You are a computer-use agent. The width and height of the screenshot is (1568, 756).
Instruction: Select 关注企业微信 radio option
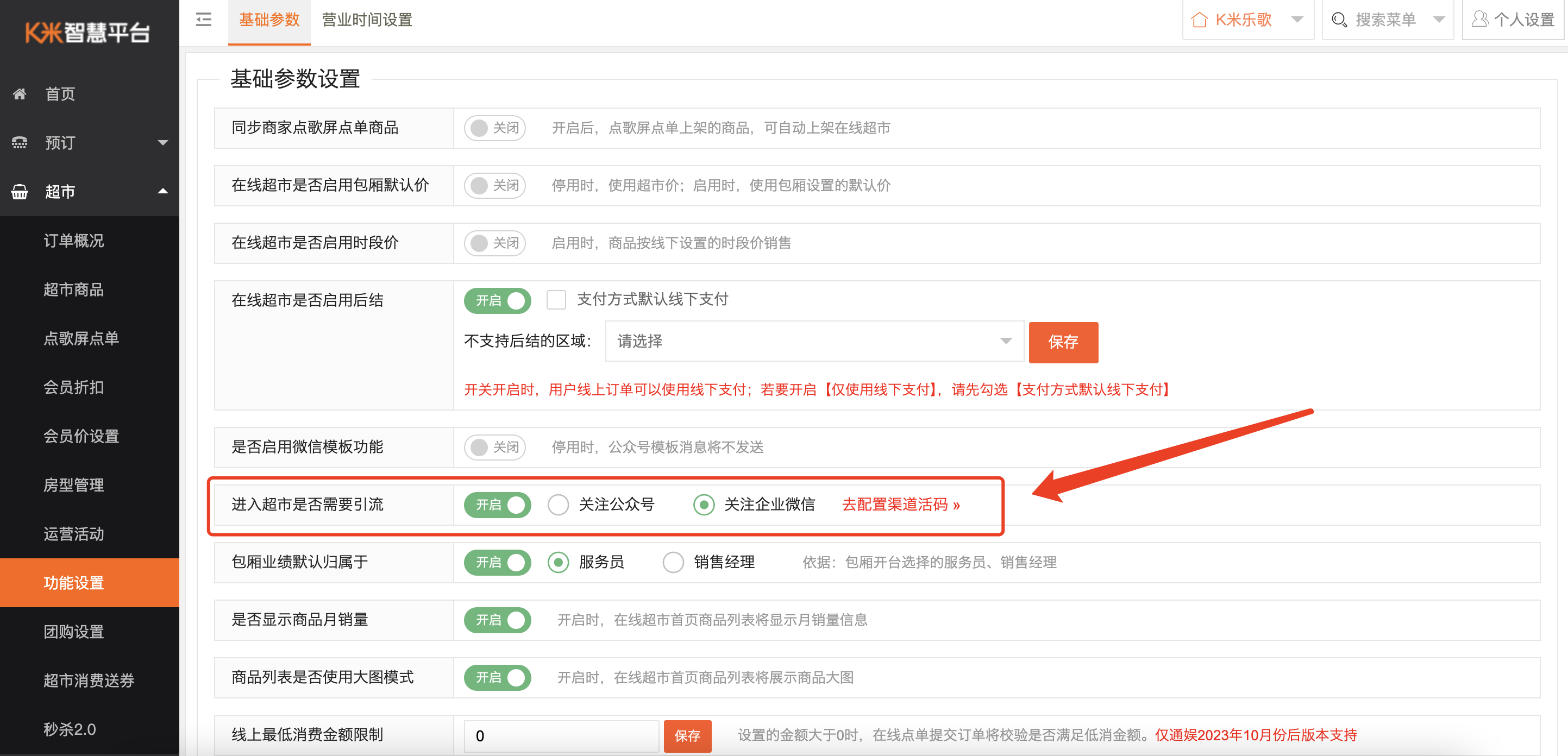pyautogui.click(x=704, y=505)
